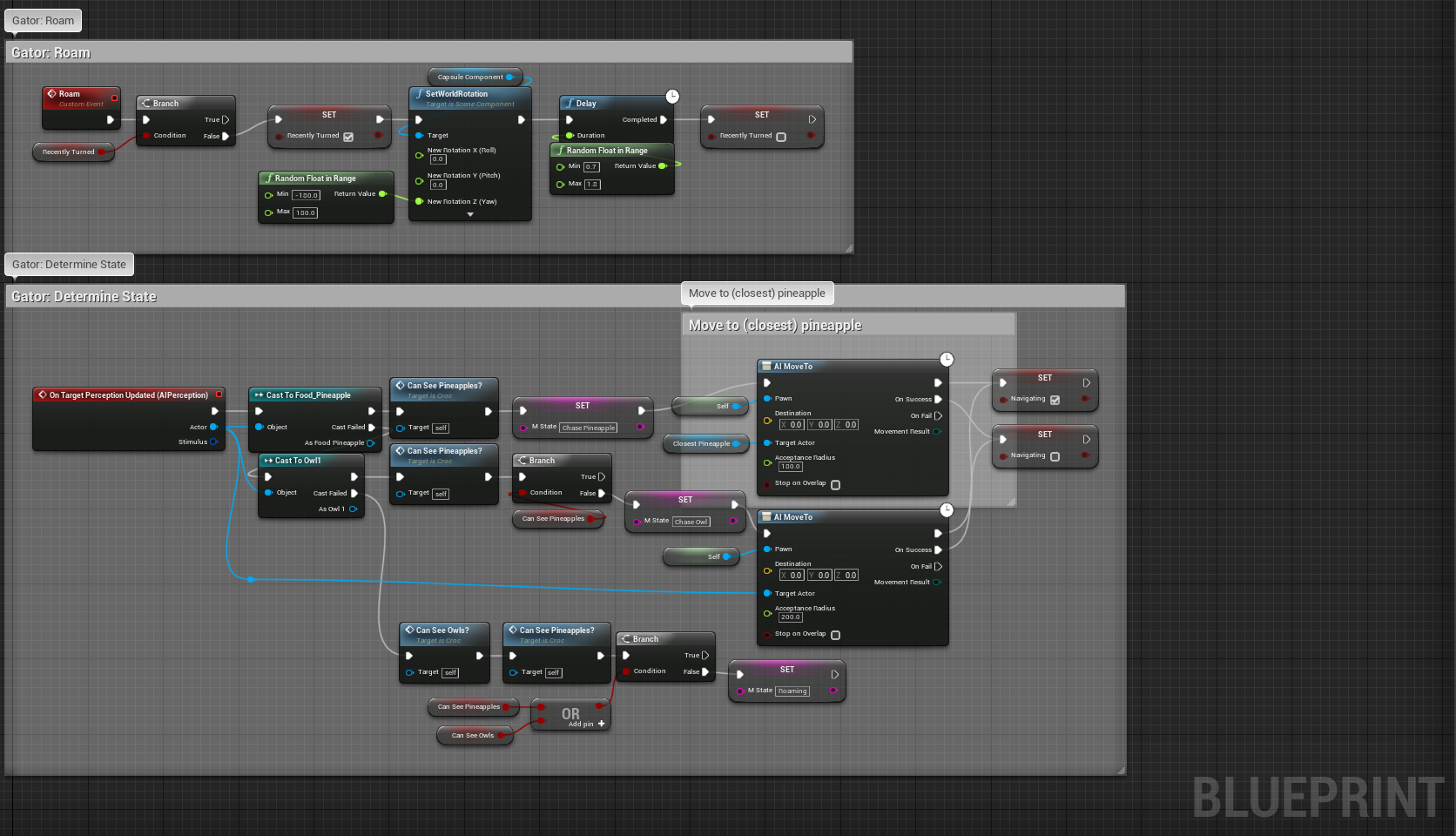Open the M State dropdown showing Roaming
This screenshot has height=836, width=1456.
pyautogui.click(x=792, y=691)
